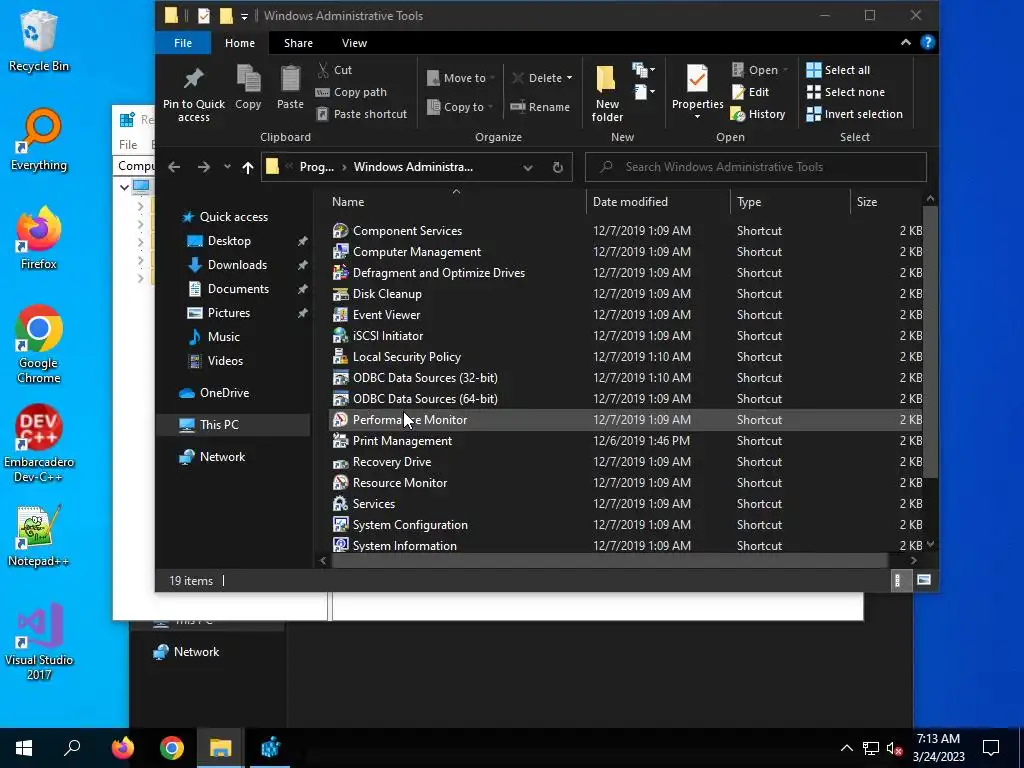The image size is (1024, 768).
Task: Open the Move to dropdown
Action: 460,78
